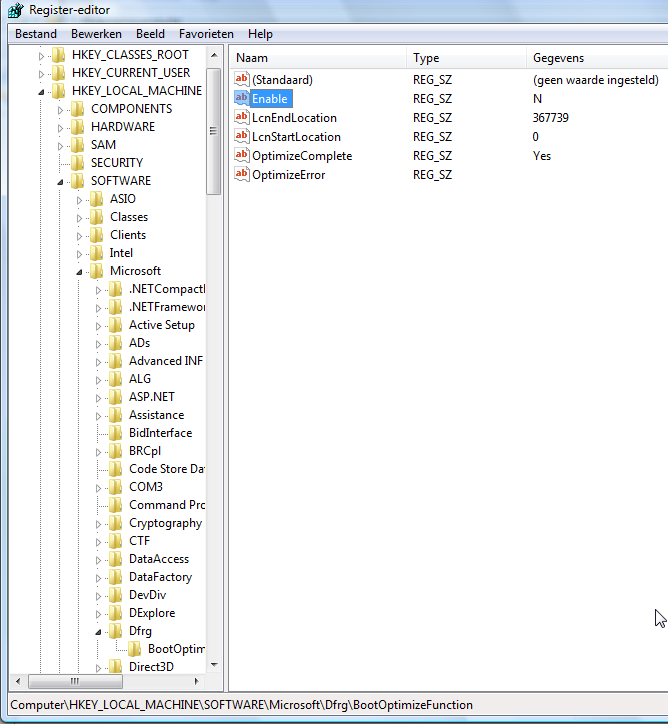Open the Beeld menu
668x724 pixels.
(150, 34)
